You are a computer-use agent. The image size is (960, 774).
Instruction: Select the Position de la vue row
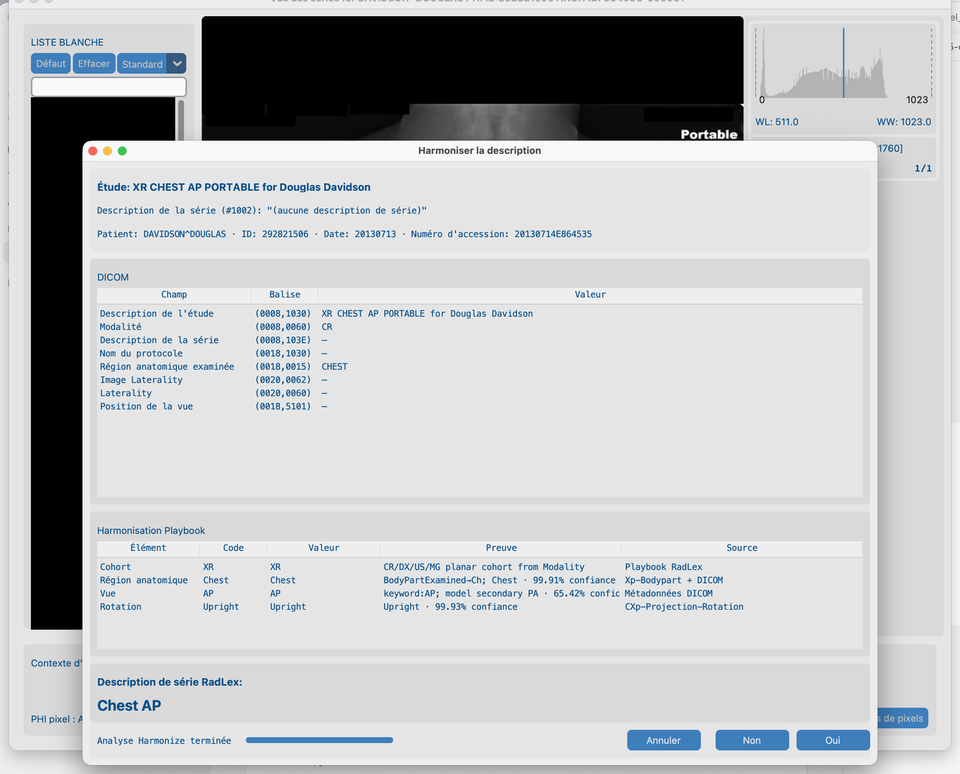point(479,406)
